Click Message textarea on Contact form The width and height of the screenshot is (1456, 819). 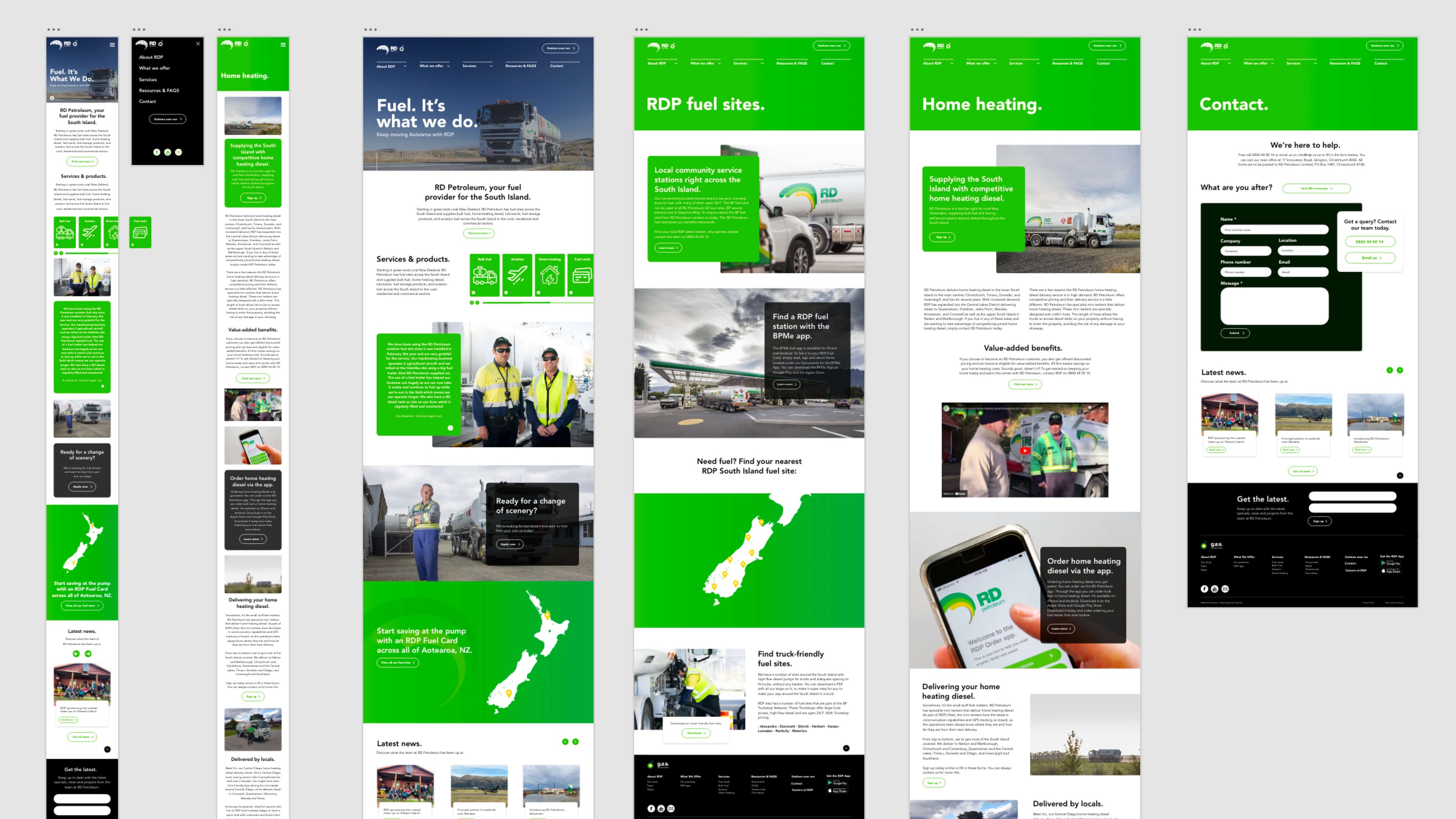click(1274, 306)
